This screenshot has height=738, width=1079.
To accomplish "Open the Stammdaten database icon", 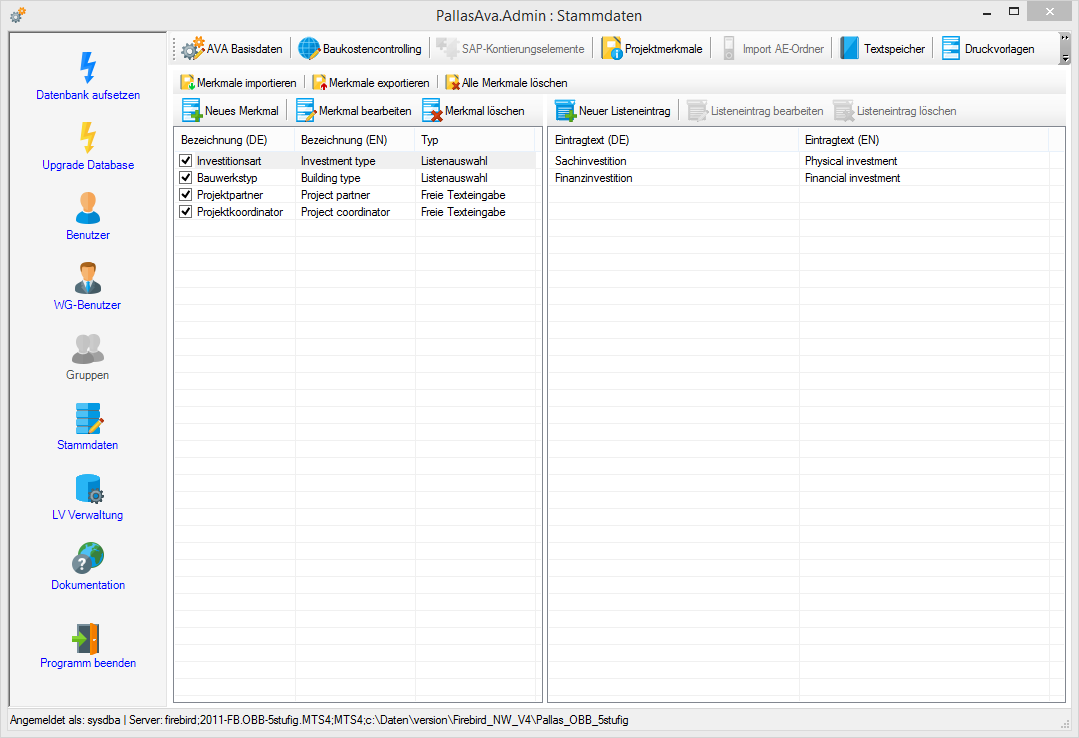I will click(89, 418).
